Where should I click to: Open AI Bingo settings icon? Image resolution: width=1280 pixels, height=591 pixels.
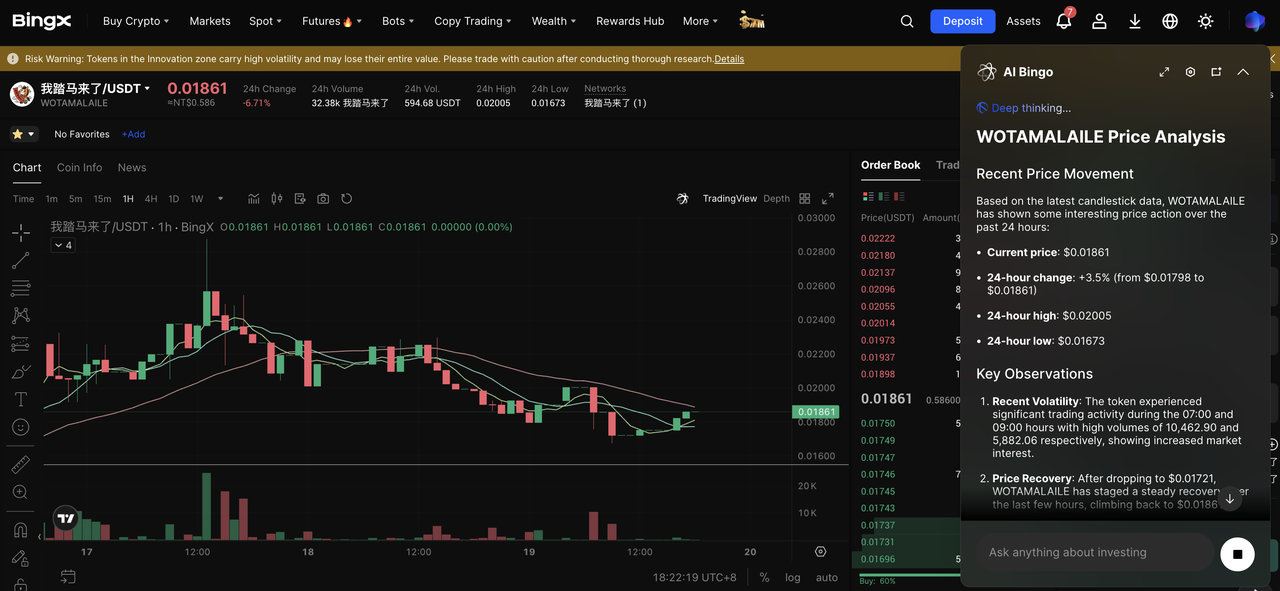pyautogui.click(x=1190, y=72)
